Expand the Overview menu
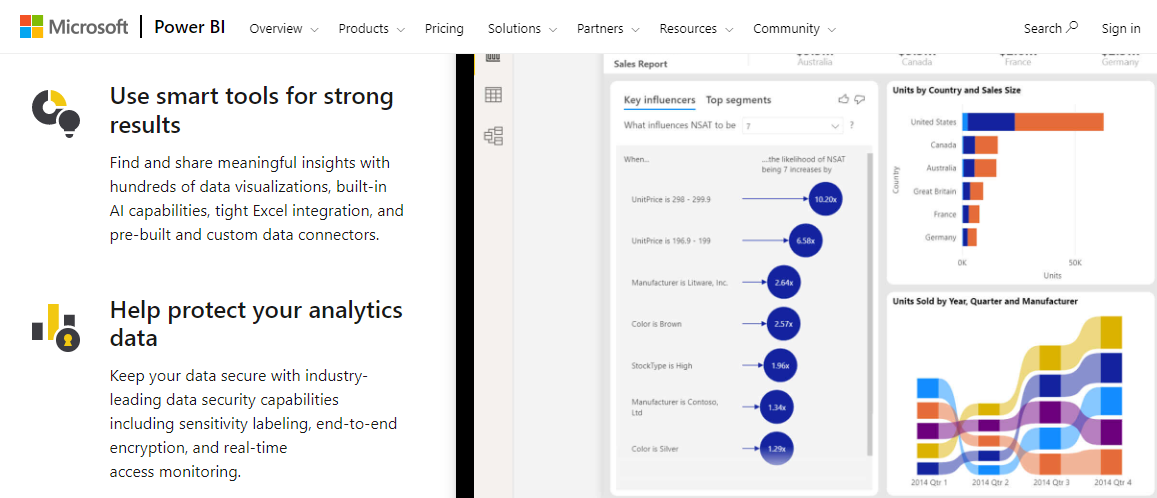Viewport: 1157px width, 498px height. [x=283, y=29]
